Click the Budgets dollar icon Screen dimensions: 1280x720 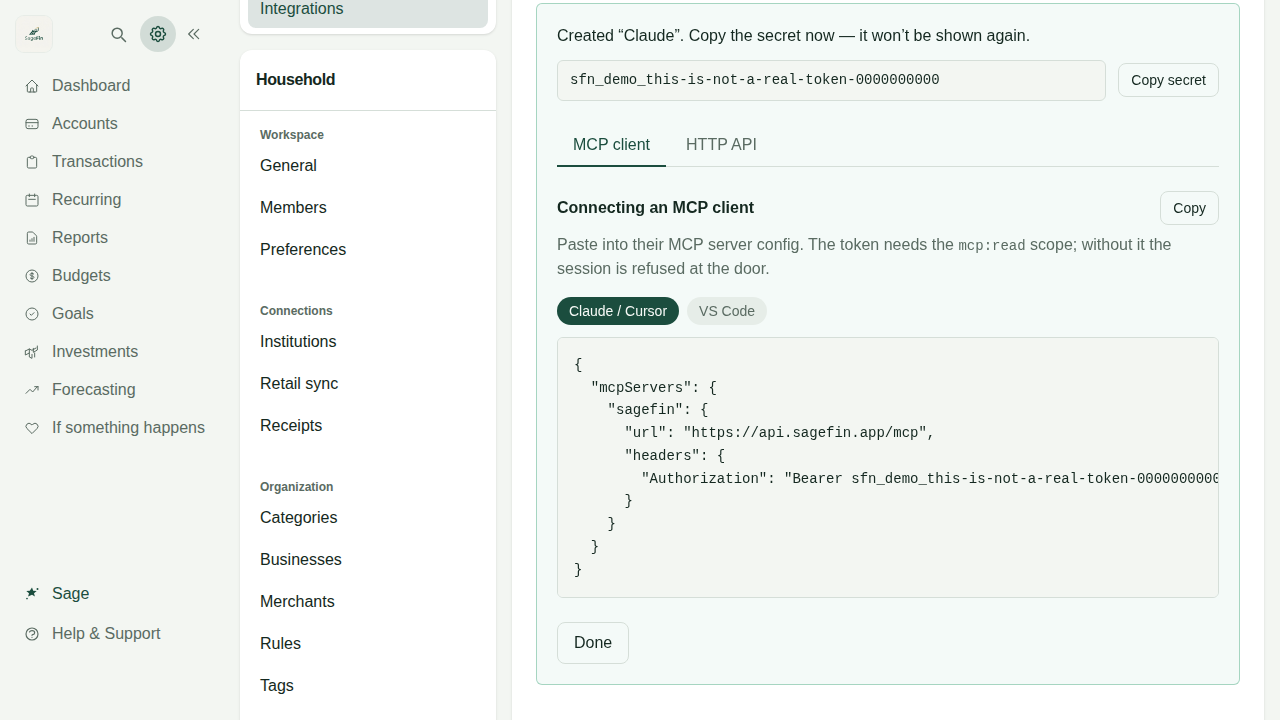click(x=32, y=276)
